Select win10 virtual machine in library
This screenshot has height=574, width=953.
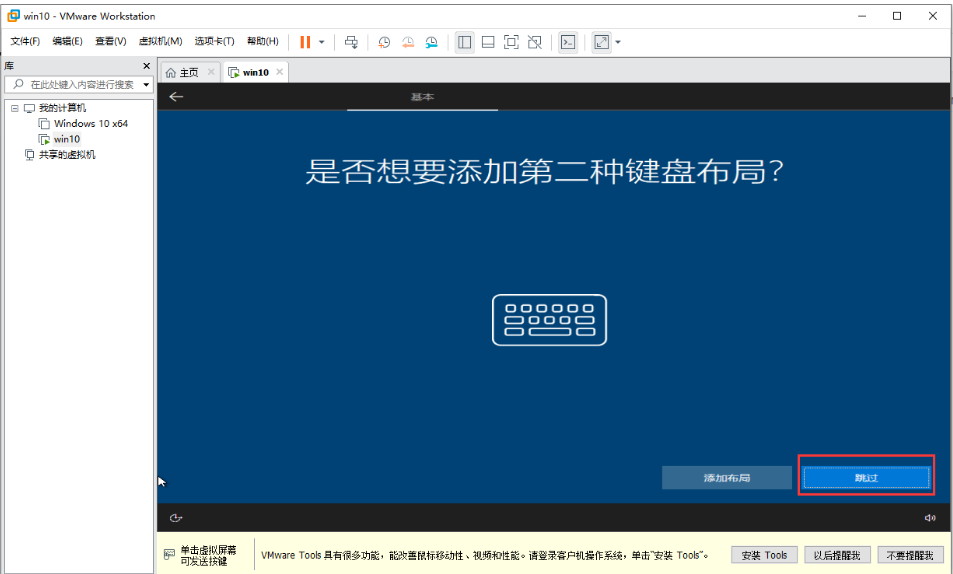tap(66, 139)
